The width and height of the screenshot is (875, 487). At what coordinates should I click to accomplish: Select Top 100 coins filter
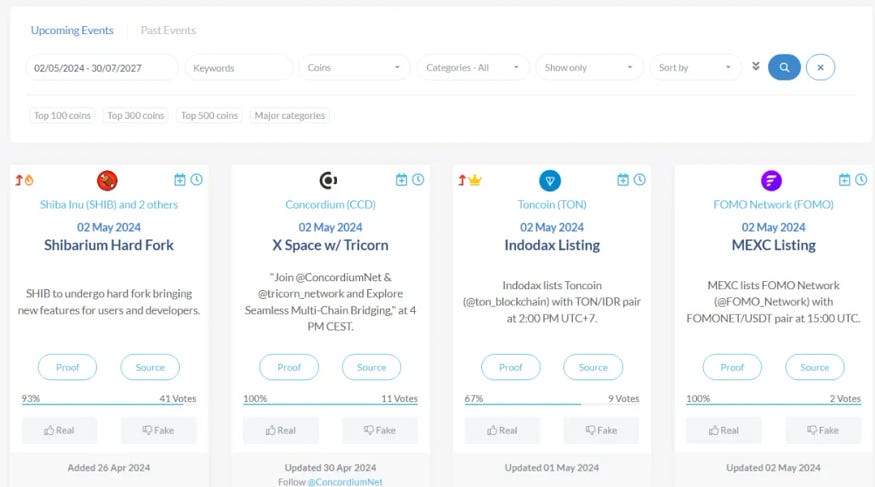pyautogui.click(x=62, y=115)
